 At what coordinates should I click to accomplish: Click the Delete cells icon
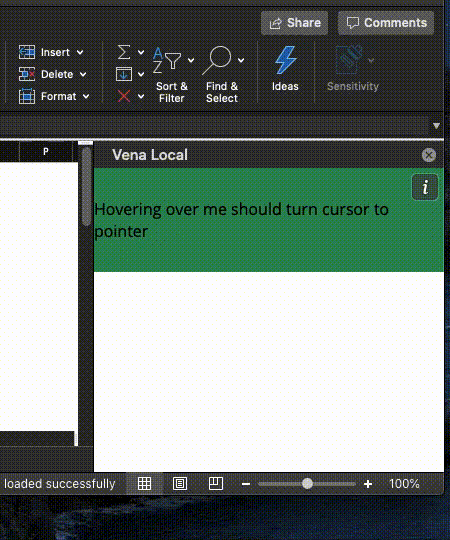click(x=27, y=74)
